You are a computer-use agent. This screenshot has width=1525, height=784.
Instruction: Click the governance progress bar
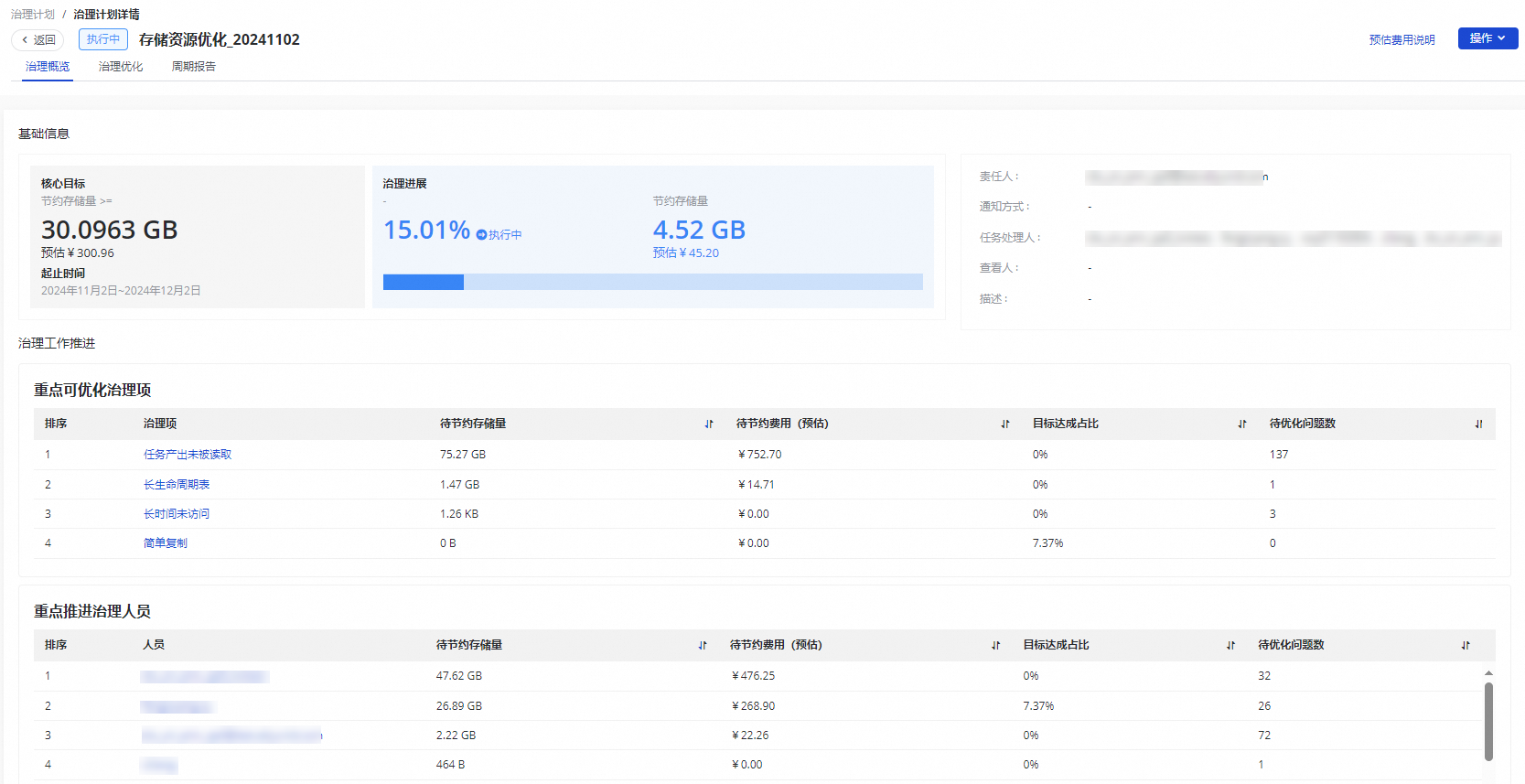tap(653, 282)
